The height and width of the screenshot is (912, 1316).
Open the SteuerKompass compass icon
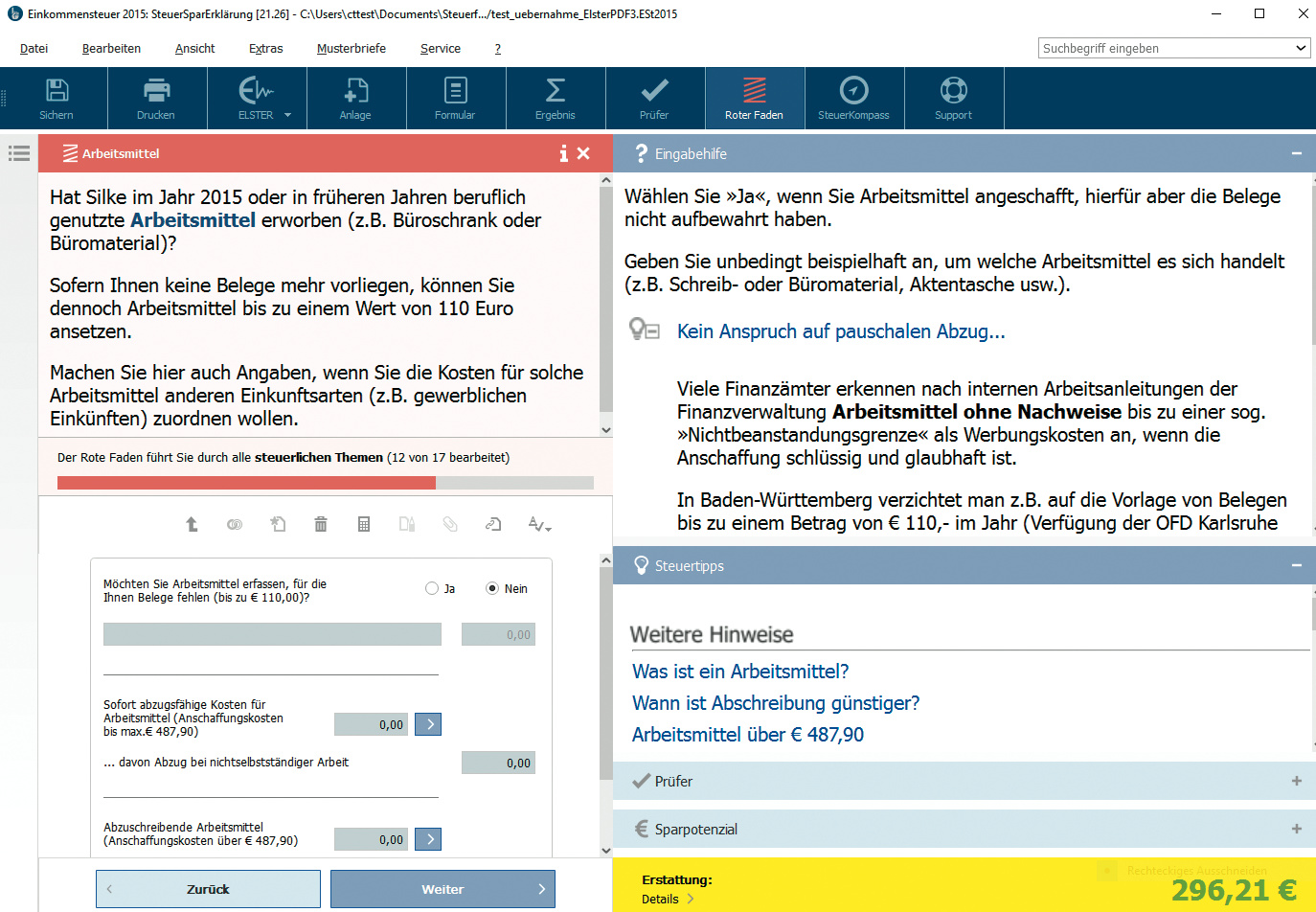tap(853, 91)
